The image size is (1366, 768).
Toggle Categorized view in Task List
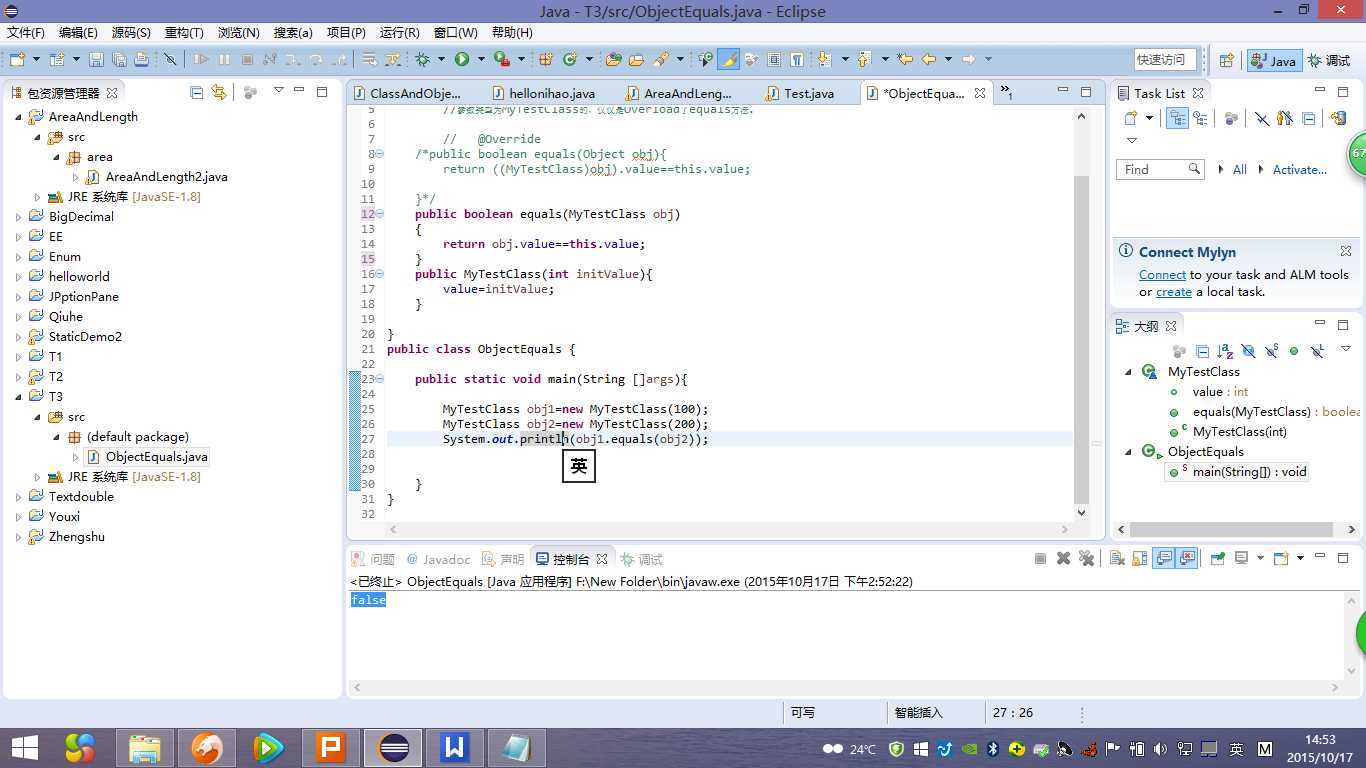pyautogui.click(x=1177, y=118)
